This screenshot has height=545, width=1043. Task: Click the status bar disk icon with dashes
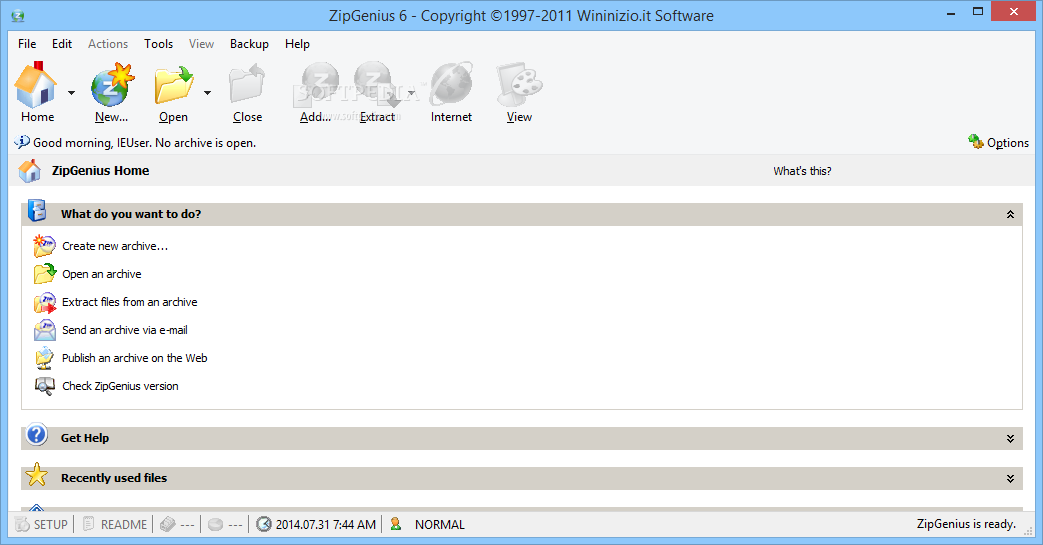[x=216, y=524]
